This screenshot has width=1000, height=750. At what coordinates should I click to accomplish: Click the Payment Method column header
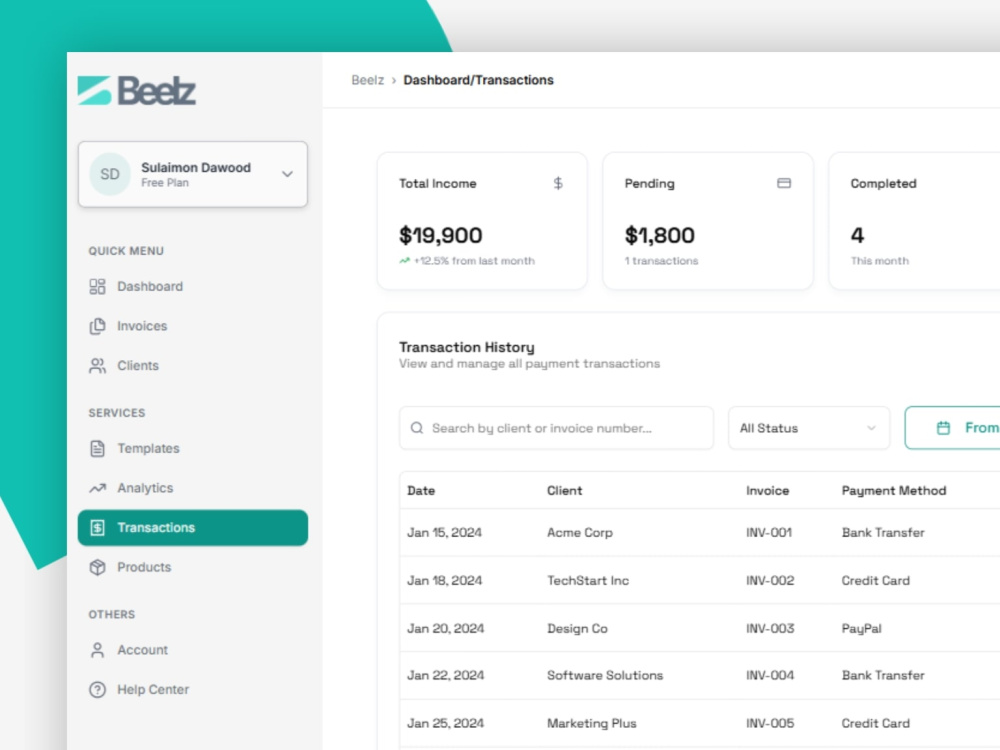coord(893,490)
